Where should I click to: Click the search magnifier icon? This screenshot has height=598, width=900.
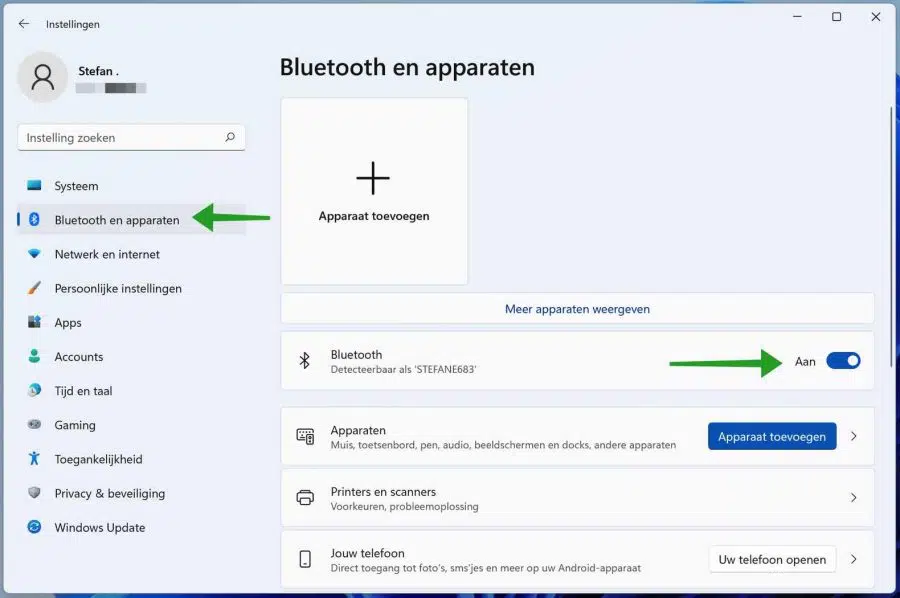tap(230, 137)
